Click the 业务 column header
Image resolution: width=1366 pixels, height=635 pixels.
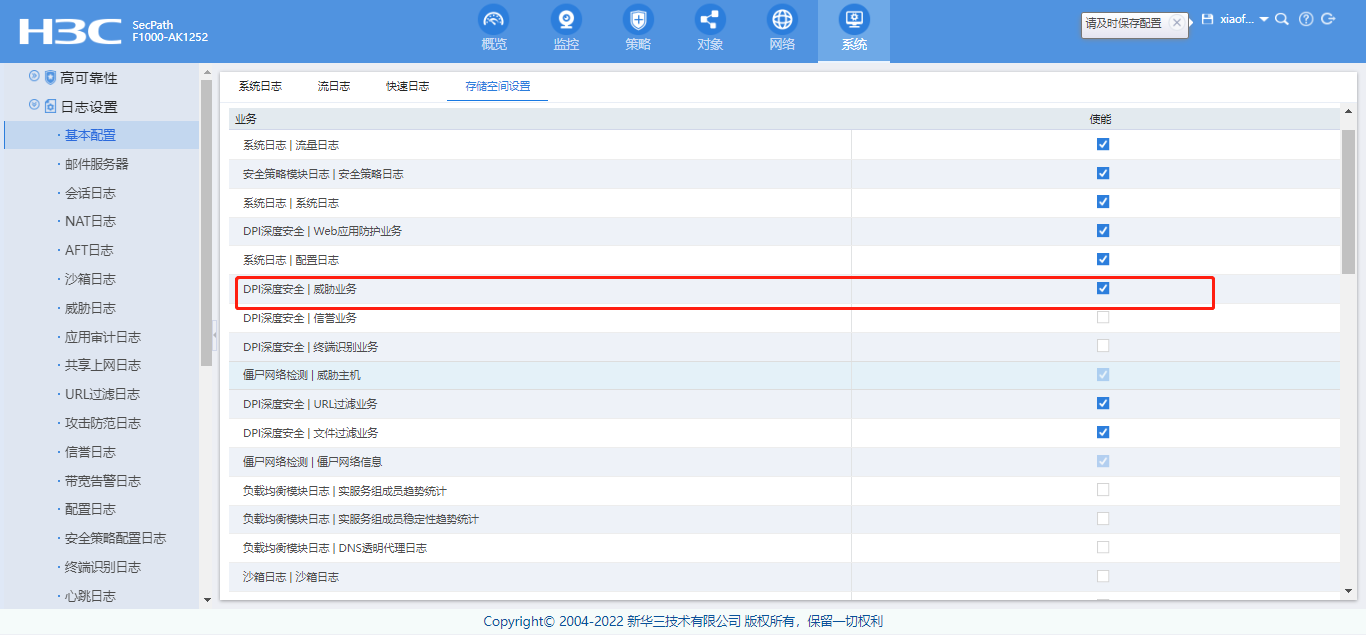pyautogui.click(x=246, y=119)
